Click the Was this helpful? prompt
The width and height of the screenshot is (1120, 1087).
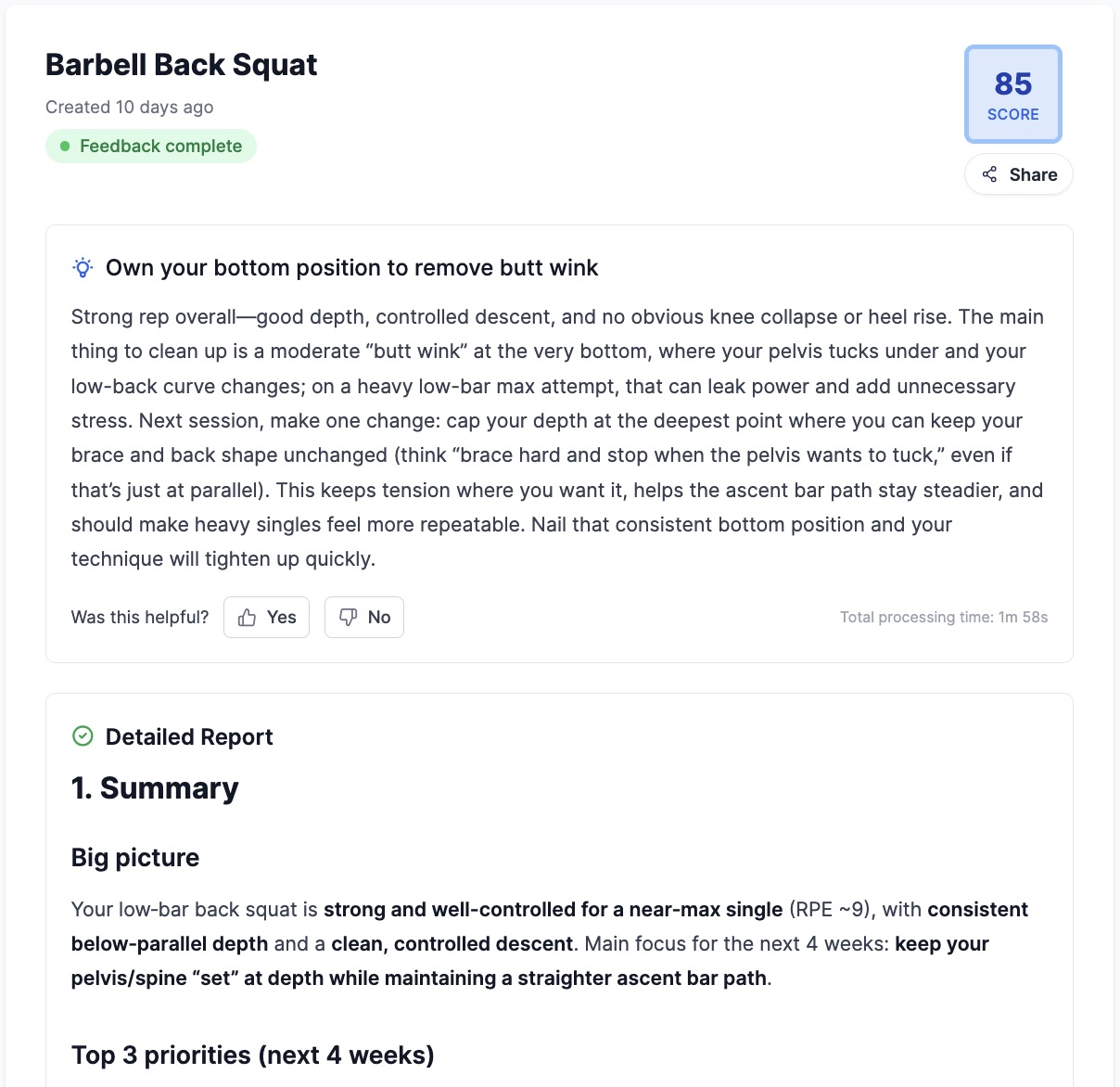point(140,618)
